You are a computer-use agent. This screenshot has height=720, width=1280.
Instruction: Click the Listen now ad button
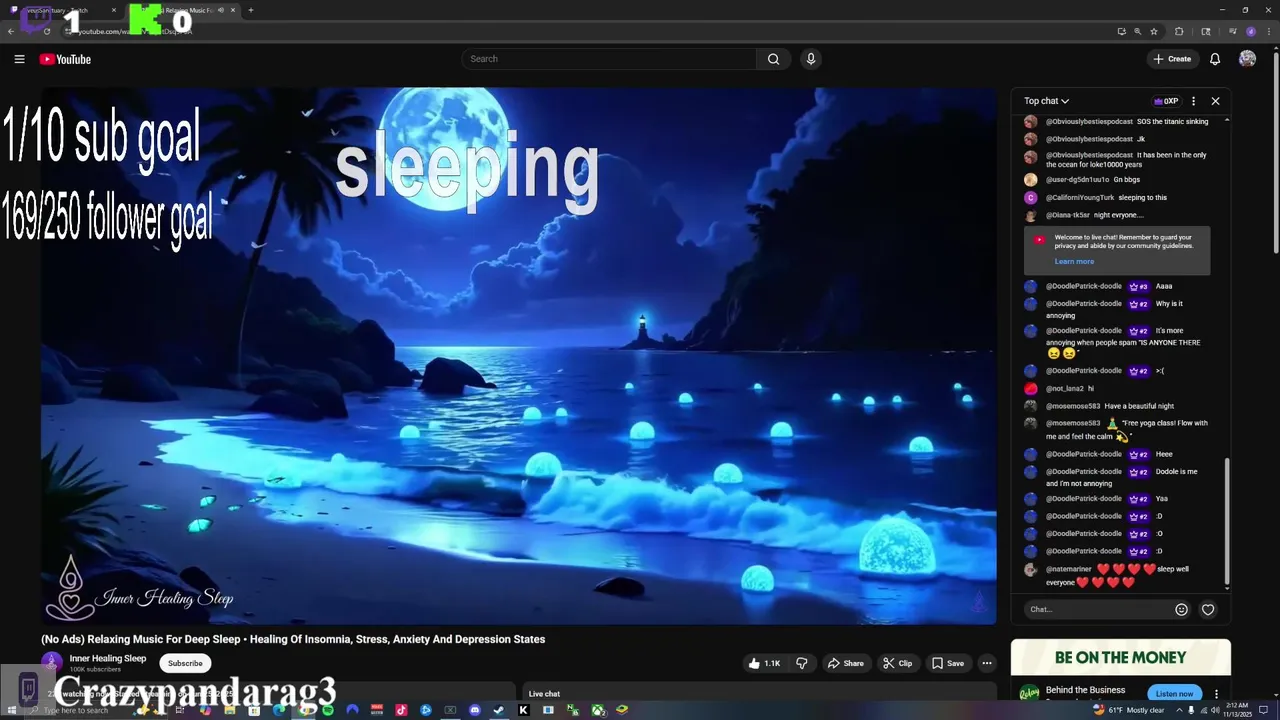[1175, 693]
